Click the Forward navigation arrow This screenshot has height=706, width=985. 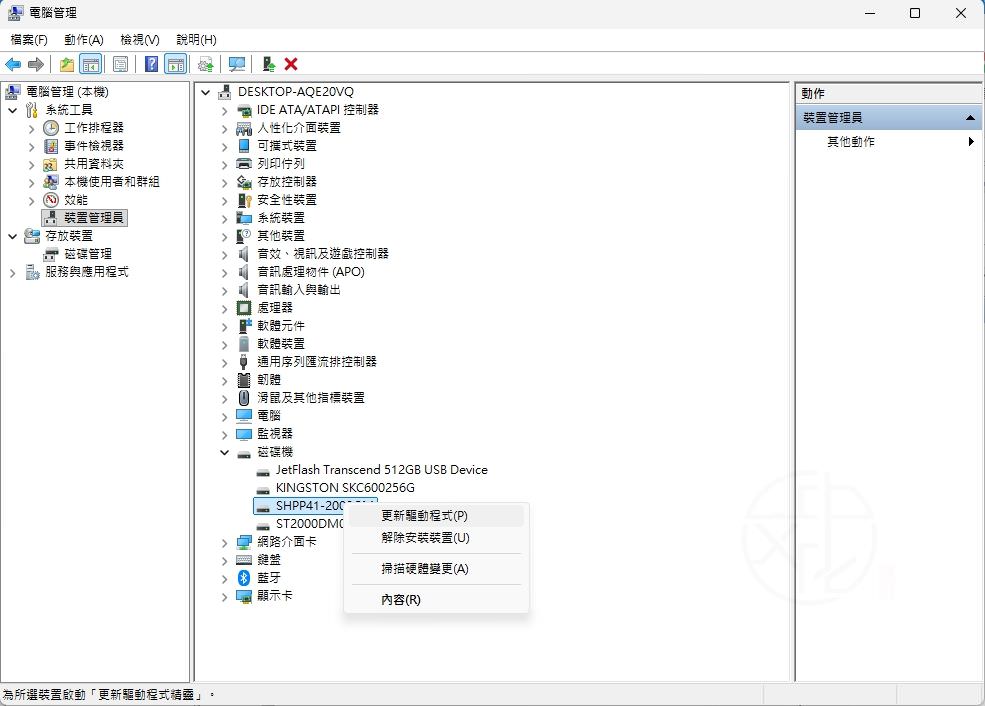click(x=35, y=63)
